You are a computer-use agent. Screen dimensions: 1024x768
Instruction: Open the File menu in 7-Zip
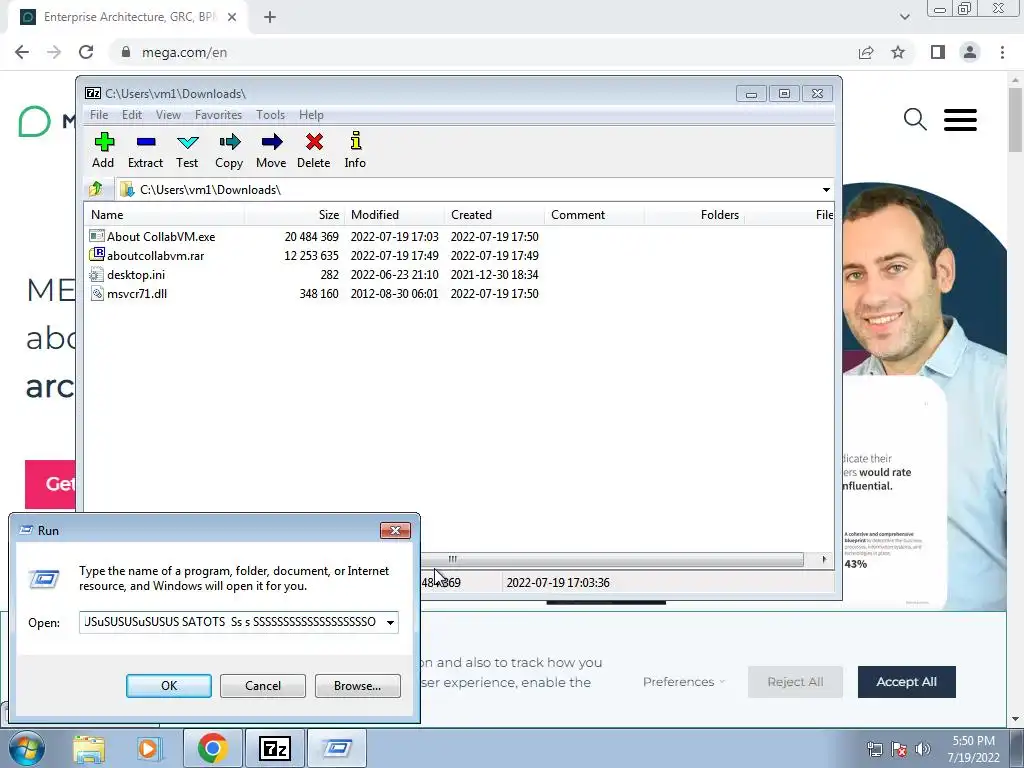click(99, 114)
